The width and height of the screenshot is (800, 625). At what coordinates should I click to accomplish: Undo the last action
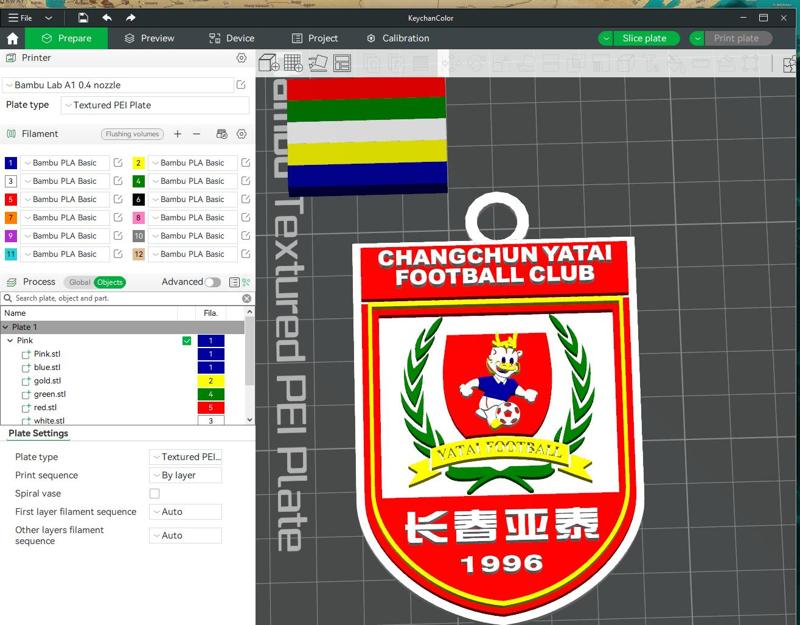pyautogui.click(x=107, y=18)
